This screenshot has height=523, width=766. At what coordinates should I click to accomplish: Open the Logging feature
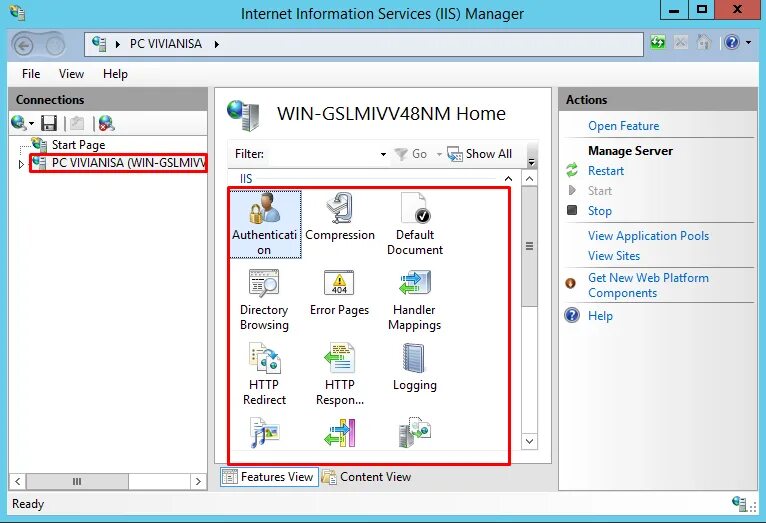click(415, 367)
